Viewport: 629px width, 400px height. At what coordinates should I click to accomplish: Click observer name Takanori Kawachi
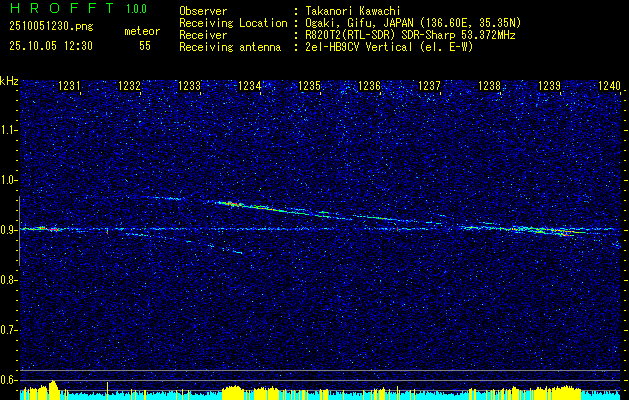point(353,11)
